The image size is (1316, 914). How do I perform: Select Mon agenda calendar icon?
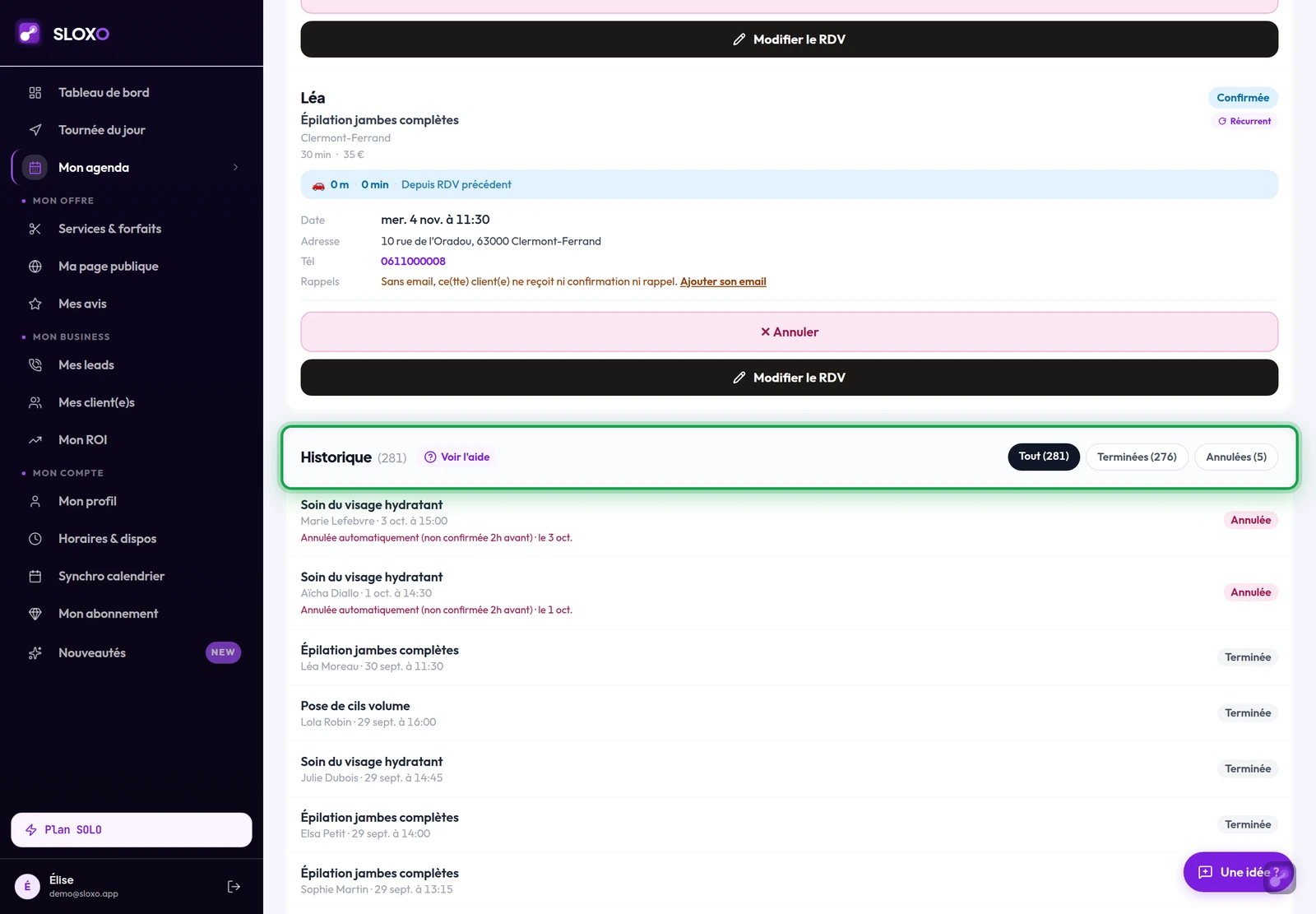click(35, 168)
